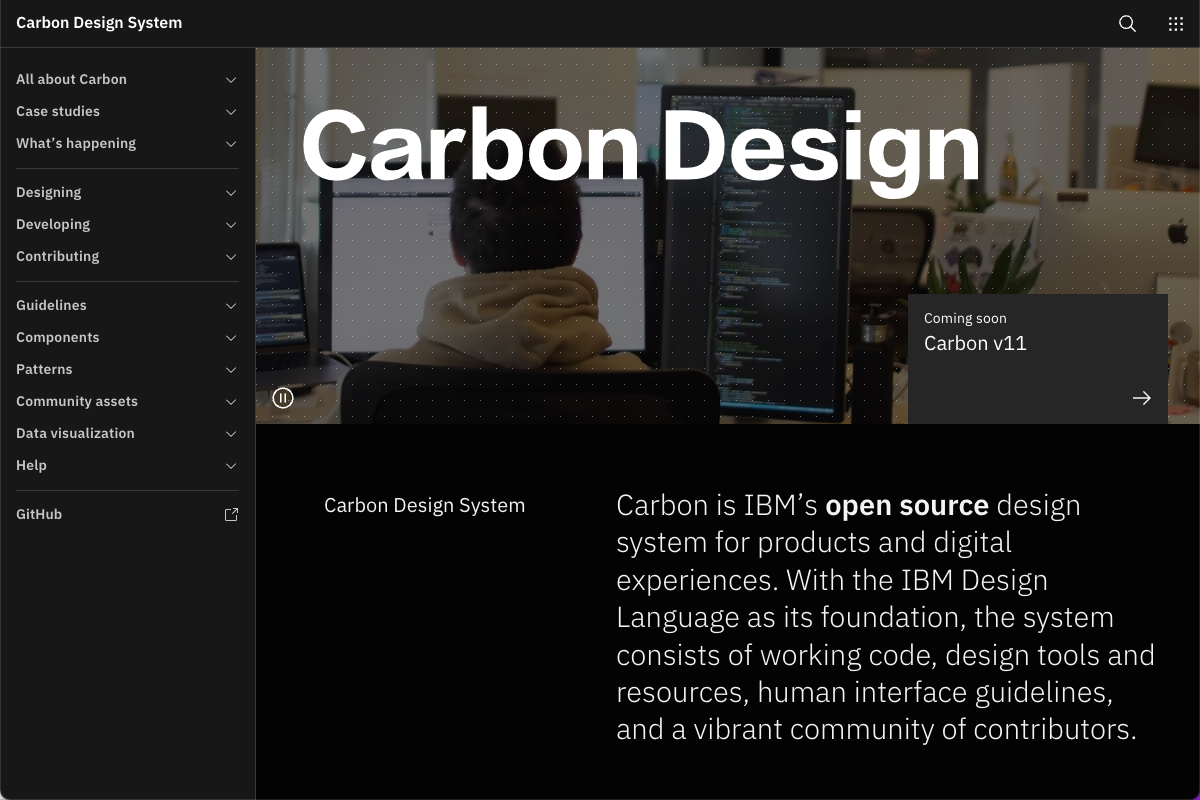1200x800 pixels.
Task: Open the Carbon v11 coming soon card
Action: coord(1038,359)
